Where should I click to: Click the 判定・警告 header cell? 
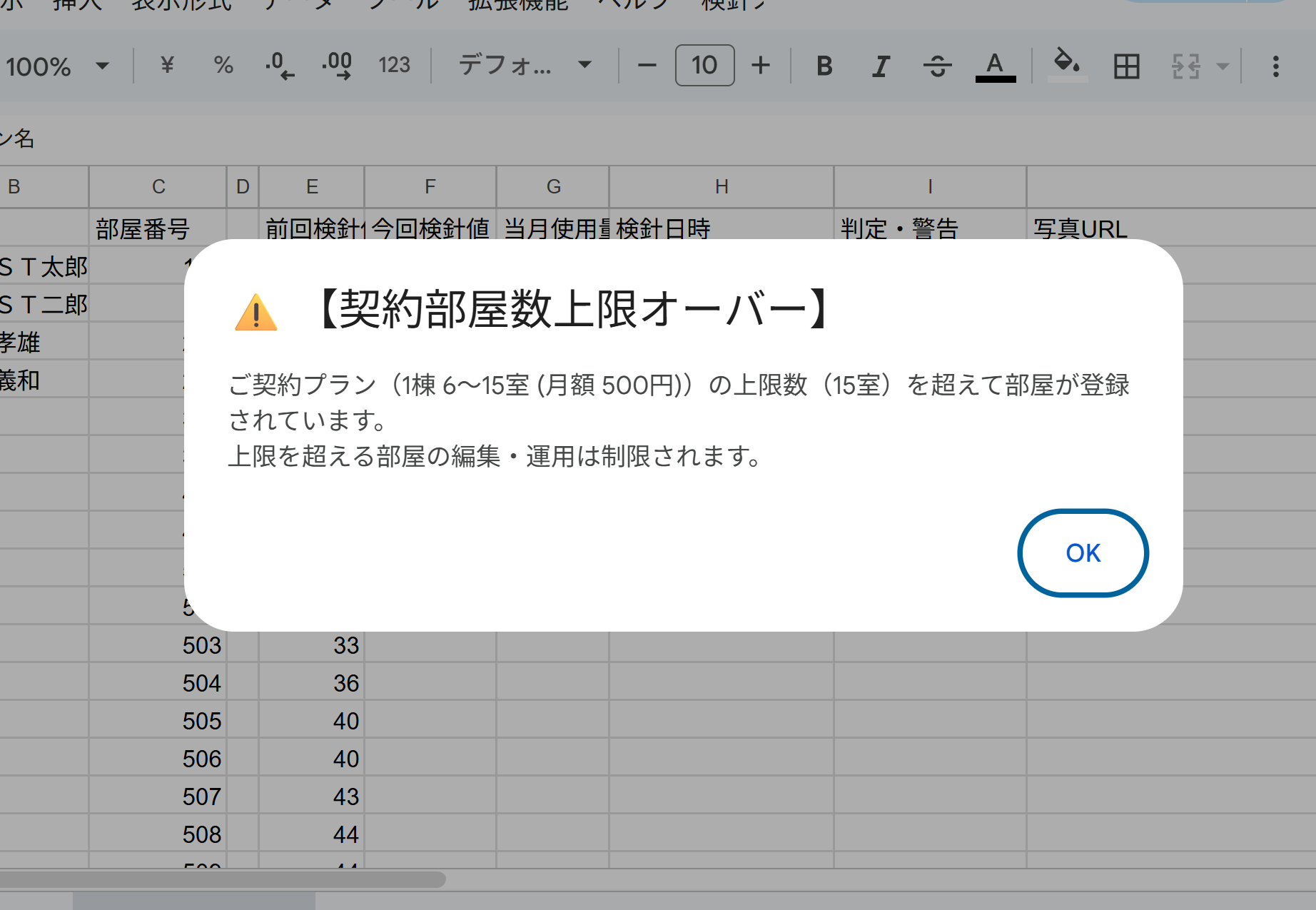point(930,228)
